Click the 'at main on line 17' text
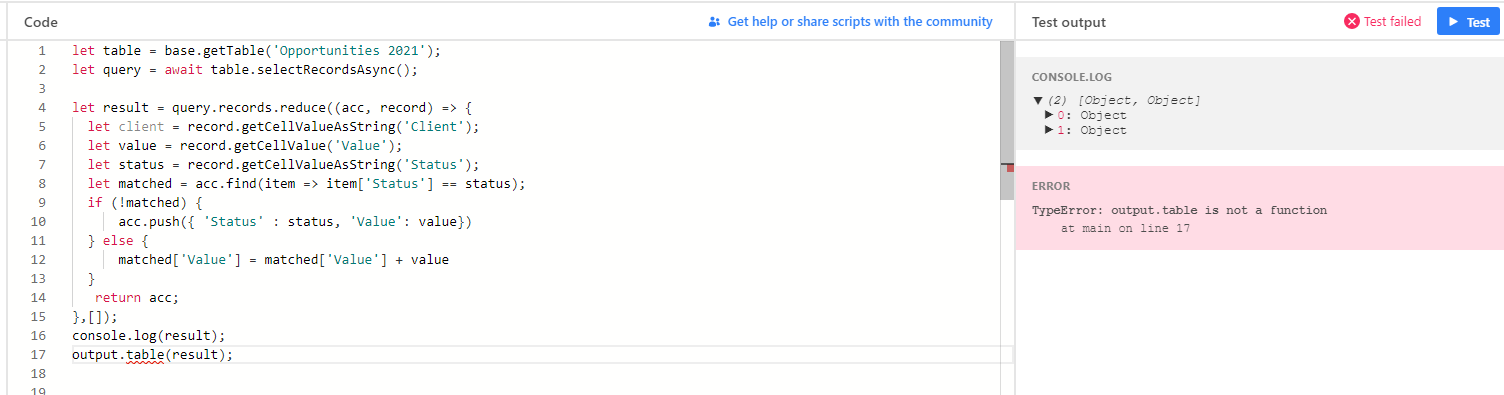 point(1125,228)
